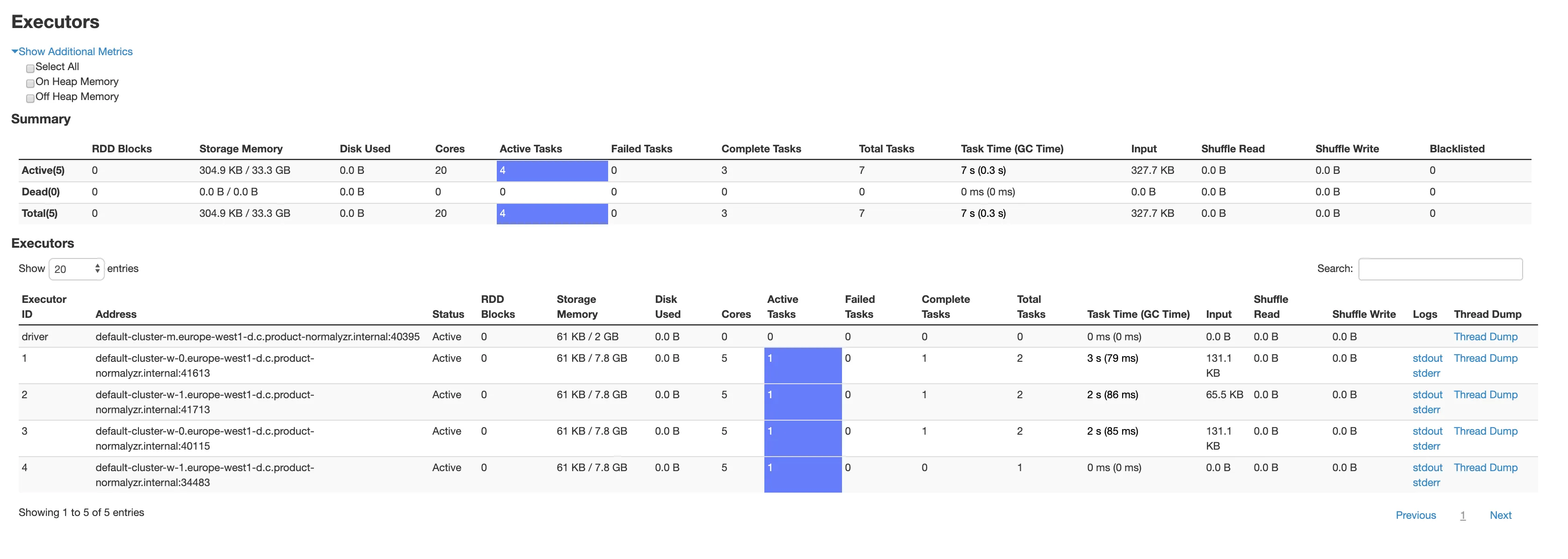
Task: Select page 1 in pagination
Action: 1462,515
